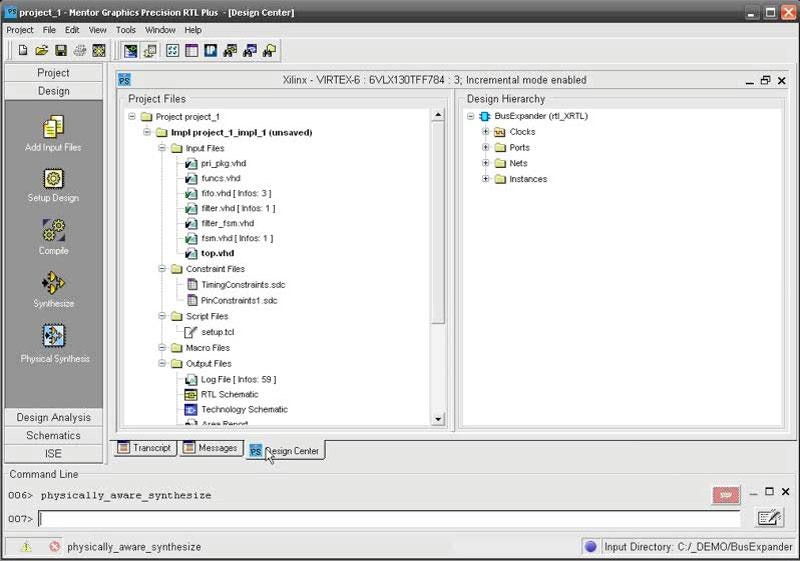800x561 pixels.
Task: Click the toolbar icon right of Print
Action: pyautogui.click(x=98, y=50)
